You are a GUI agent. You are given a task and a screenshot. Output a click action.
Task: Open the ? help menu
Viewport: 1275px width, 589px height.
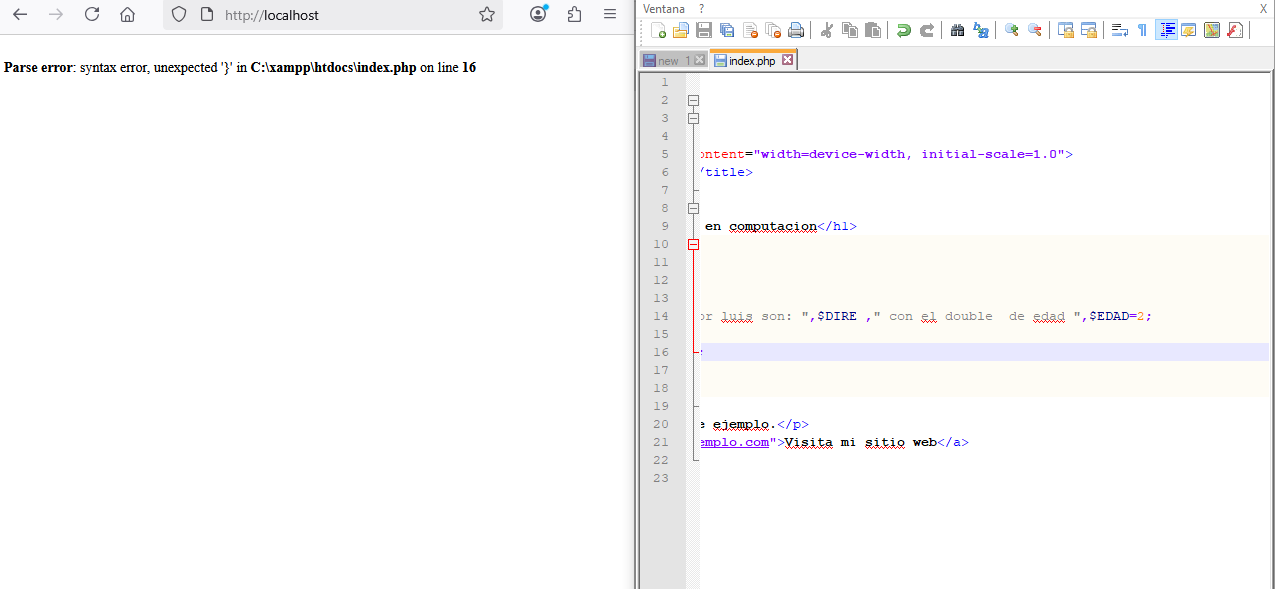click(x=702, y=9)
